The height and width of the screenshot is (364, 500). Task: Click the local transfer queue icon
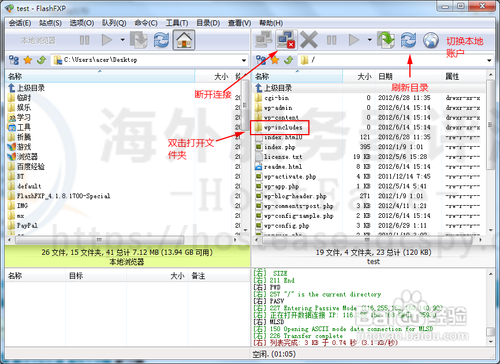click(138, 40)
